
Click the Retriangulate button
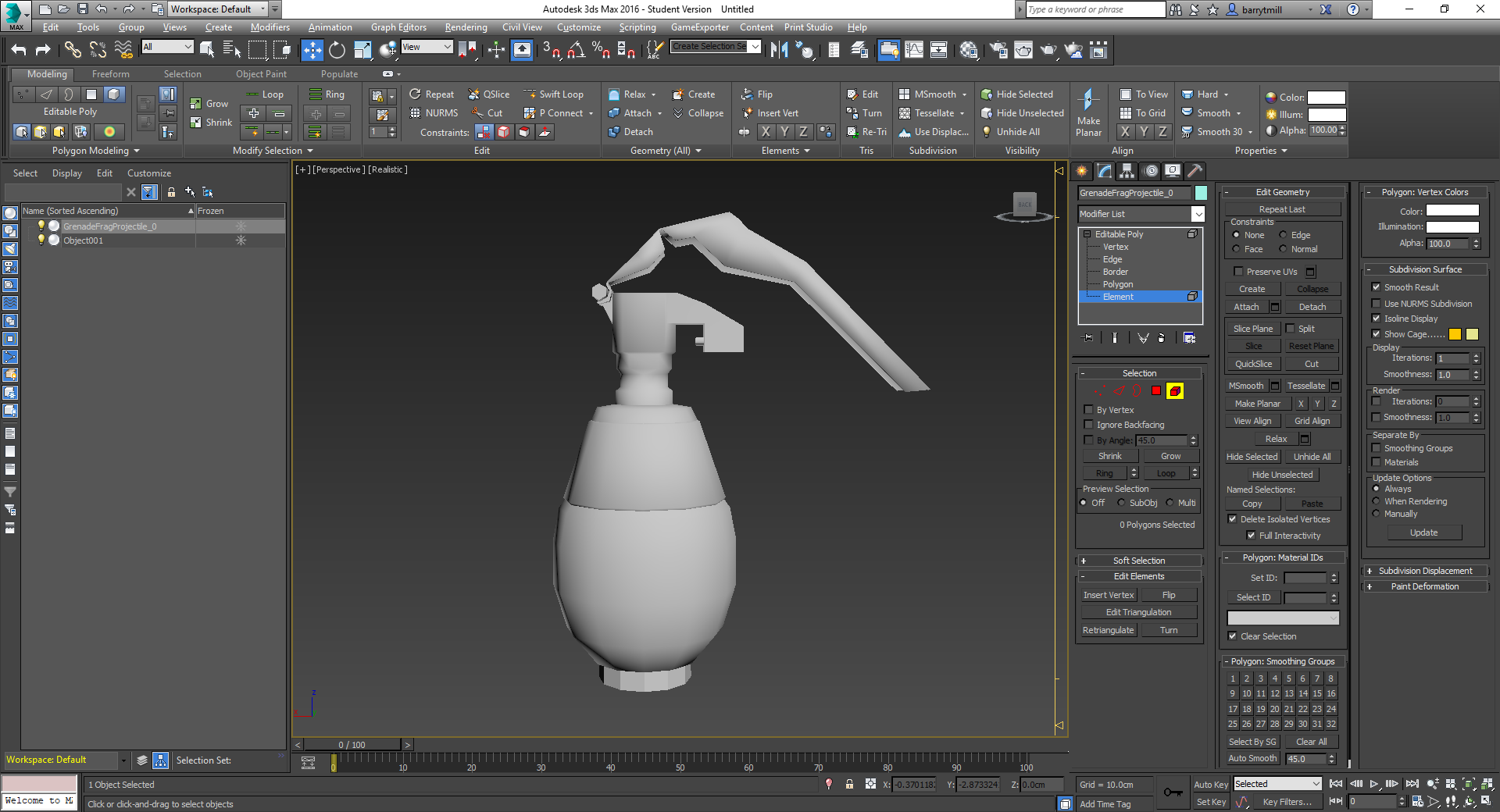(1108, 630)
